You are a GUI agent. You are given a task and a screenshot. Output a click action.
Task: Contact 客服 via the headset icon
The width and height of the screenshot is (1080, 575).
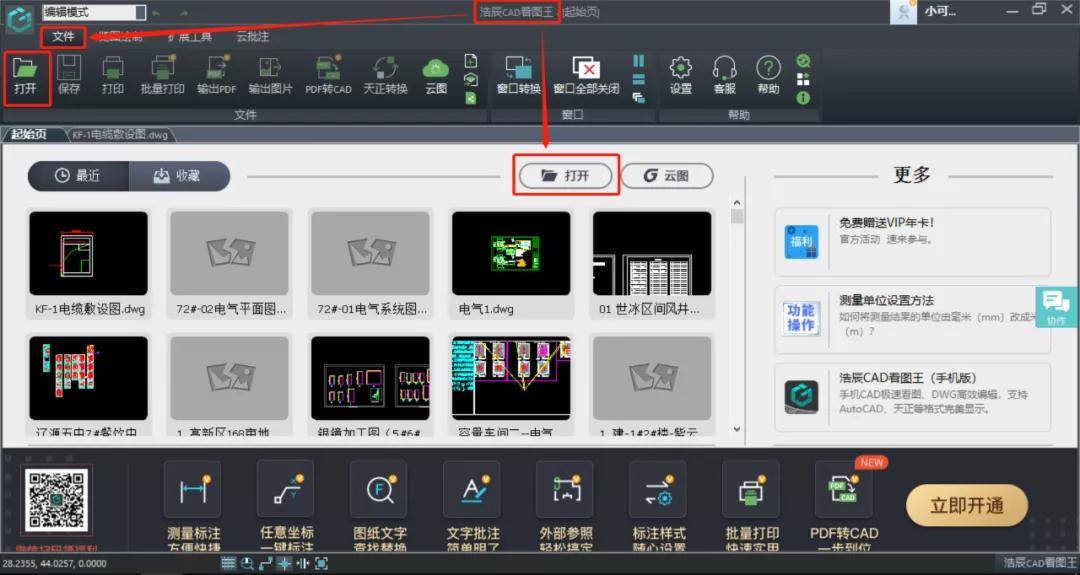(x=725, y=75)
